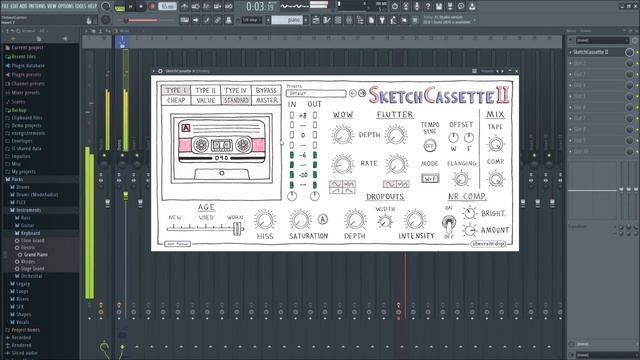640x360 pixels.
Task: Click the output gain knob under OUT meter
Action: click(314, 196)
